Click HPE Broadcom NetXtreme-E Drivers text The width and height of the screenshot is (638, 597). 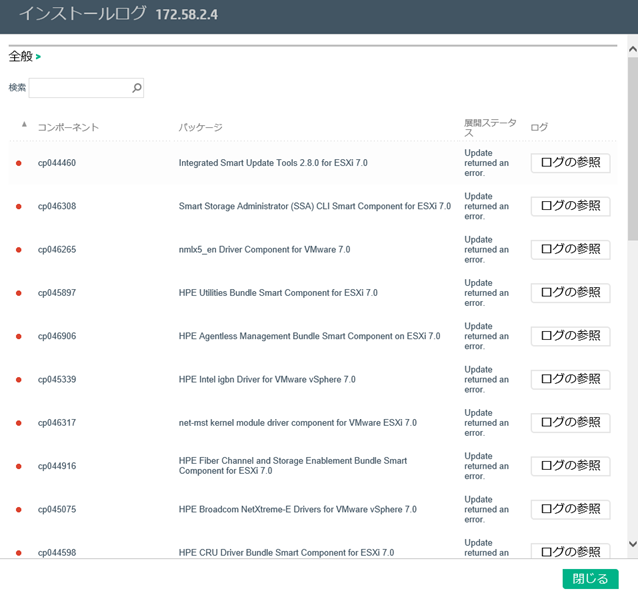(x=297, y=510)
